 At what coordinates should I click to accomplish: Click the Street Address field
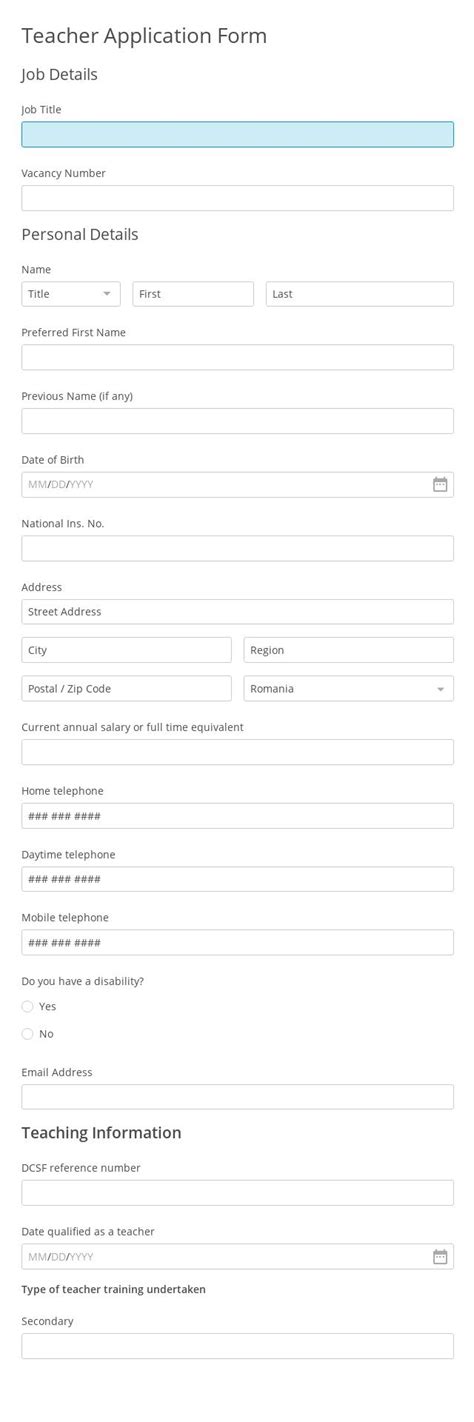coord(238,612)
